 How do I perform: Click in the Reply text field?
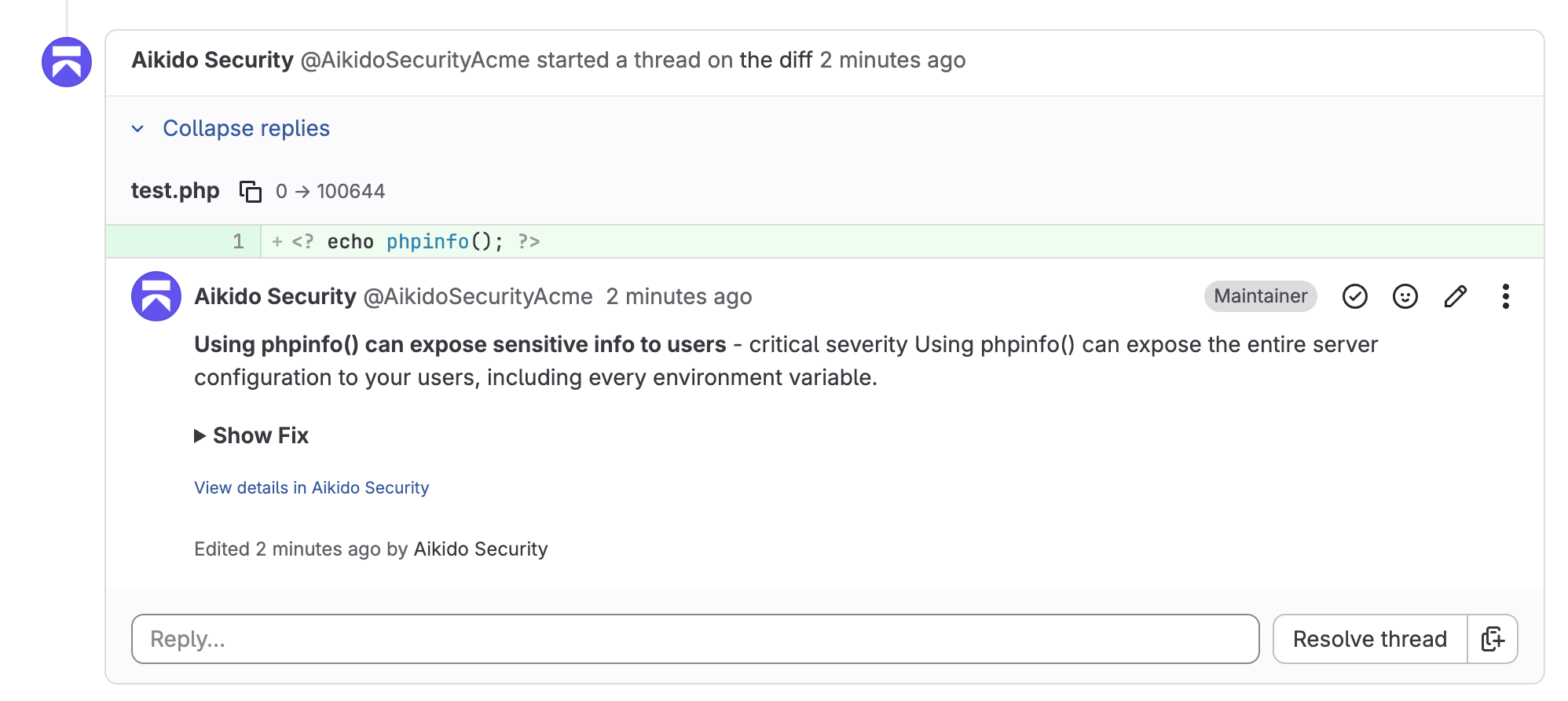(x=694, y=639)
